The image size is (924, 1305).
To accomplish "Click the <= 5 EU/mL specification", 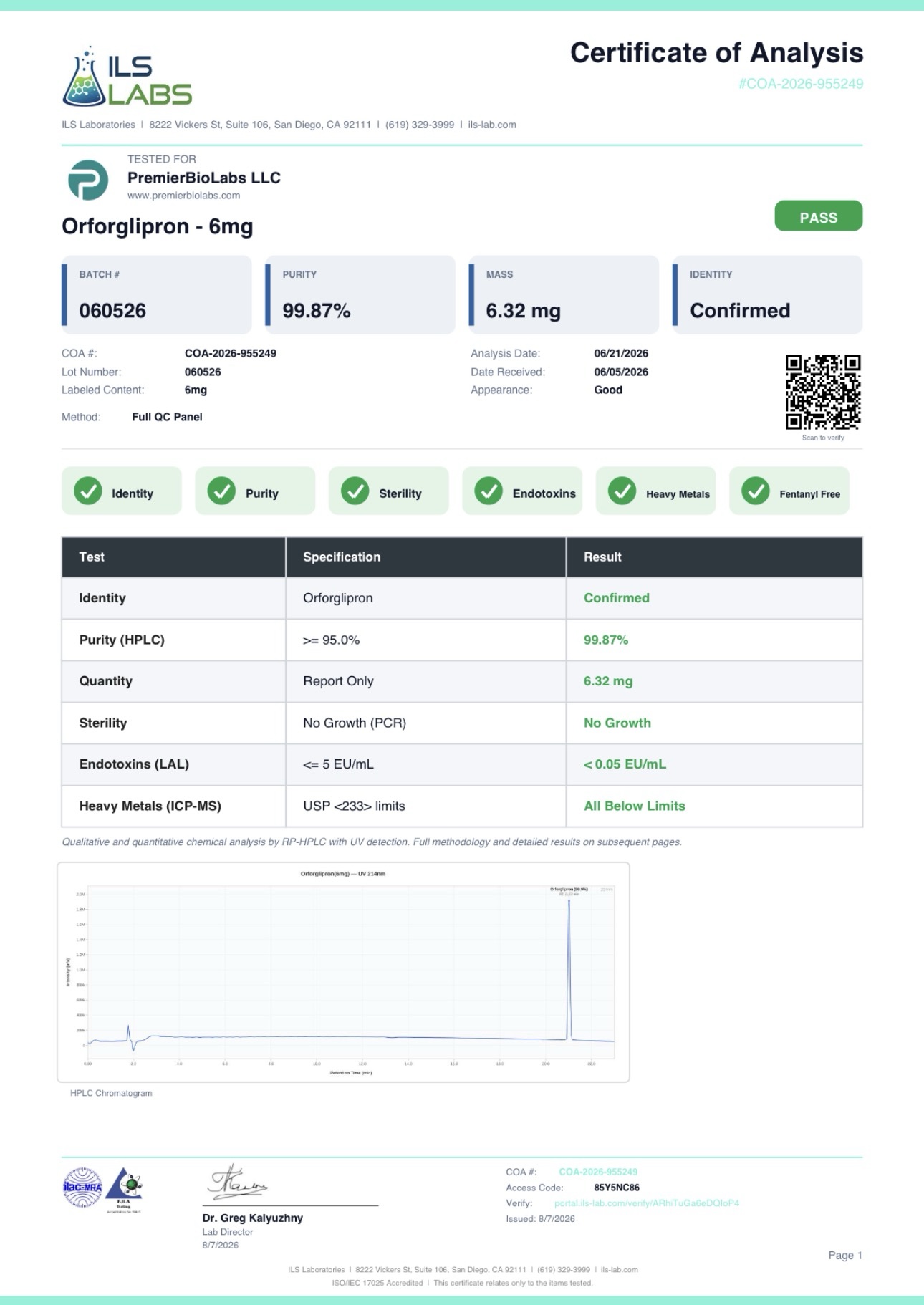I will coord(338,764).
